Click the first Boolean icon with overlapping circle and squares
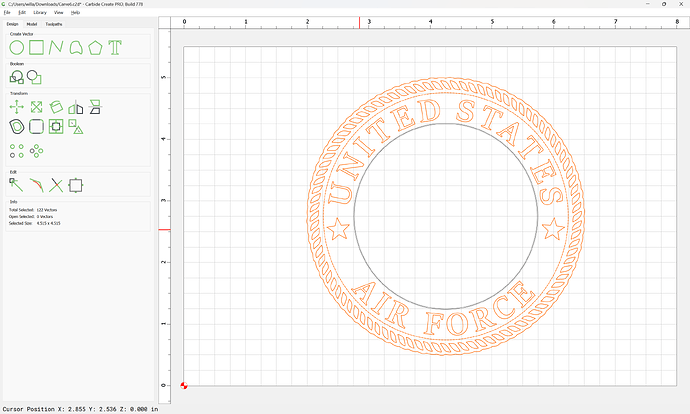 (x=17, y=77)
